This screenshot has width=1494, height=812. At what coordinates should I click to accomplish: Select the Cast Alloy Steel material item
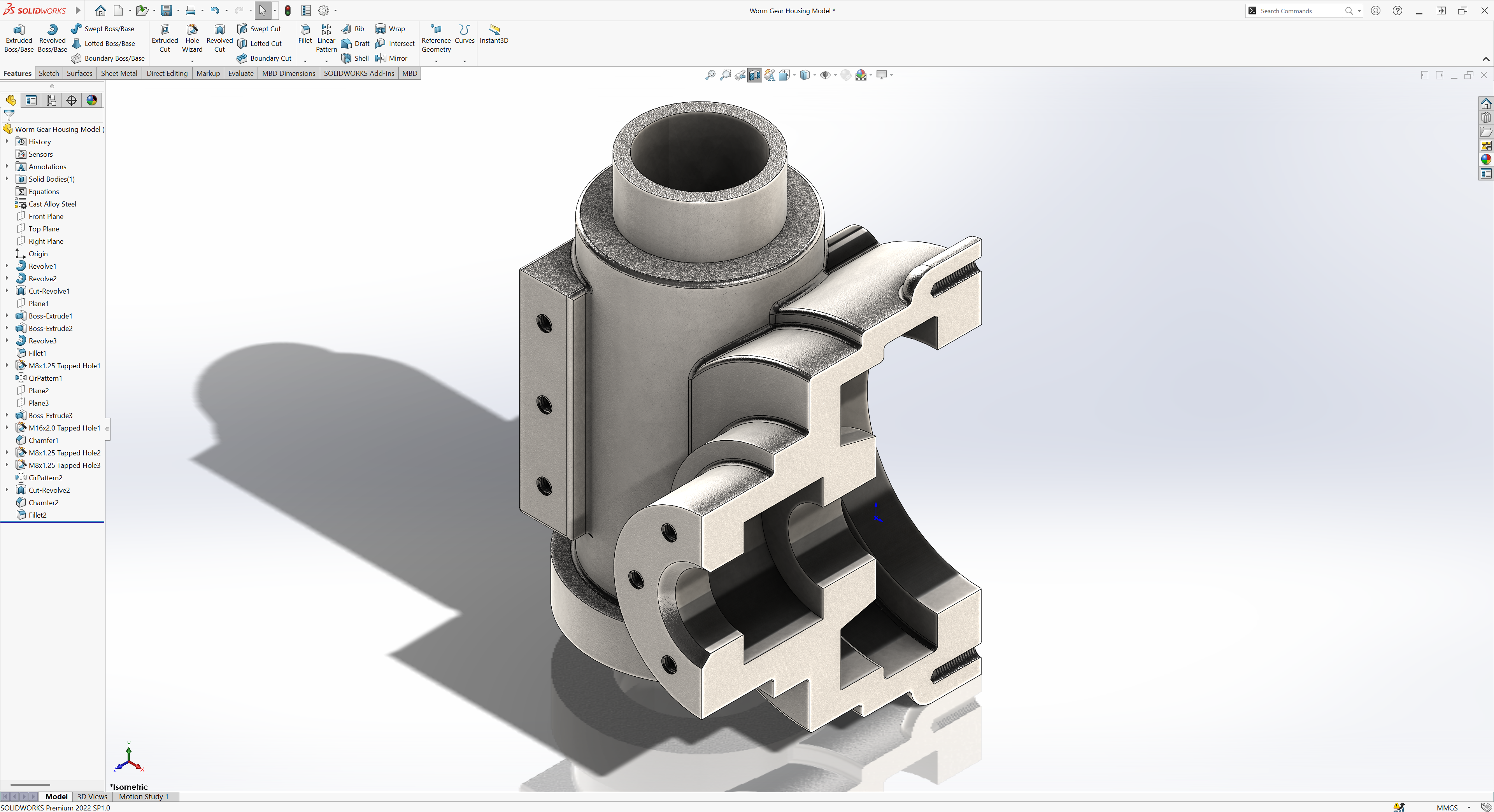(x=52, y=204)
